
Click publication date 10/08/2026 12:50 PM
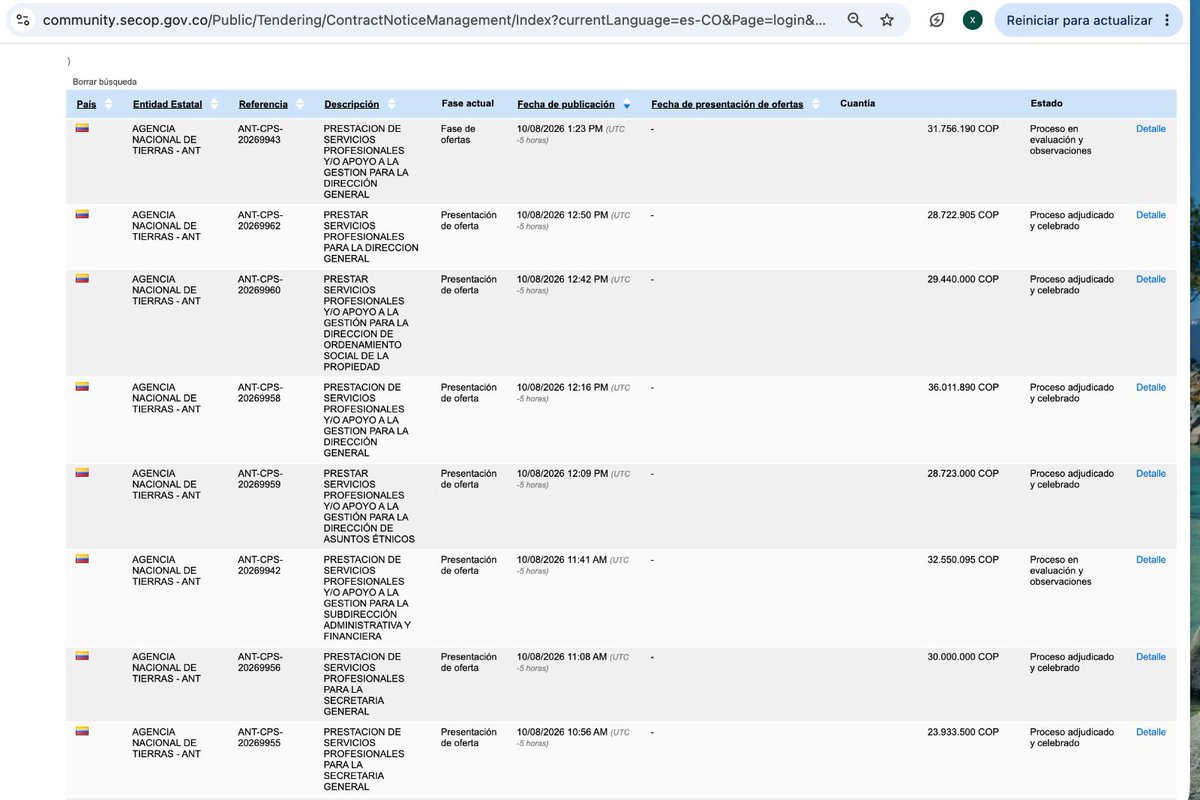coord(562,214)
